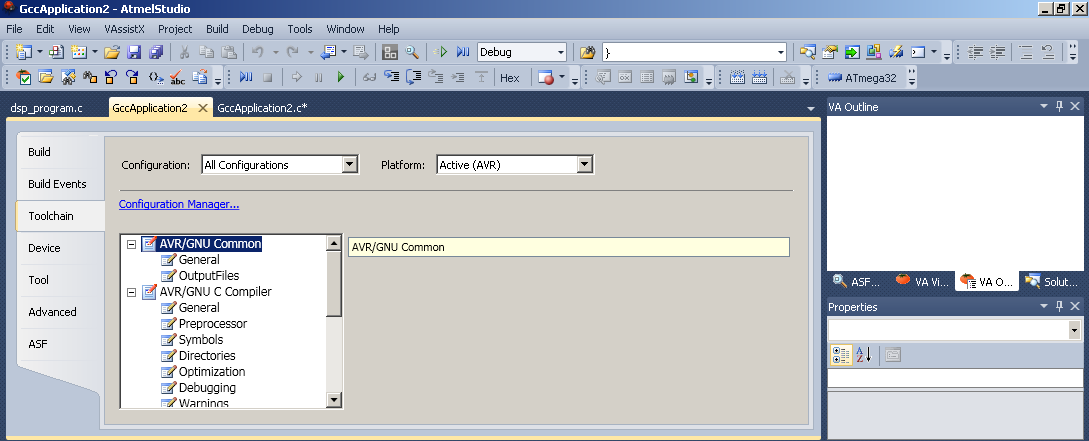Click the Redo arrow icon
Image resolution: width=1089 pixels, height=441 pixels.
point(292,52)
